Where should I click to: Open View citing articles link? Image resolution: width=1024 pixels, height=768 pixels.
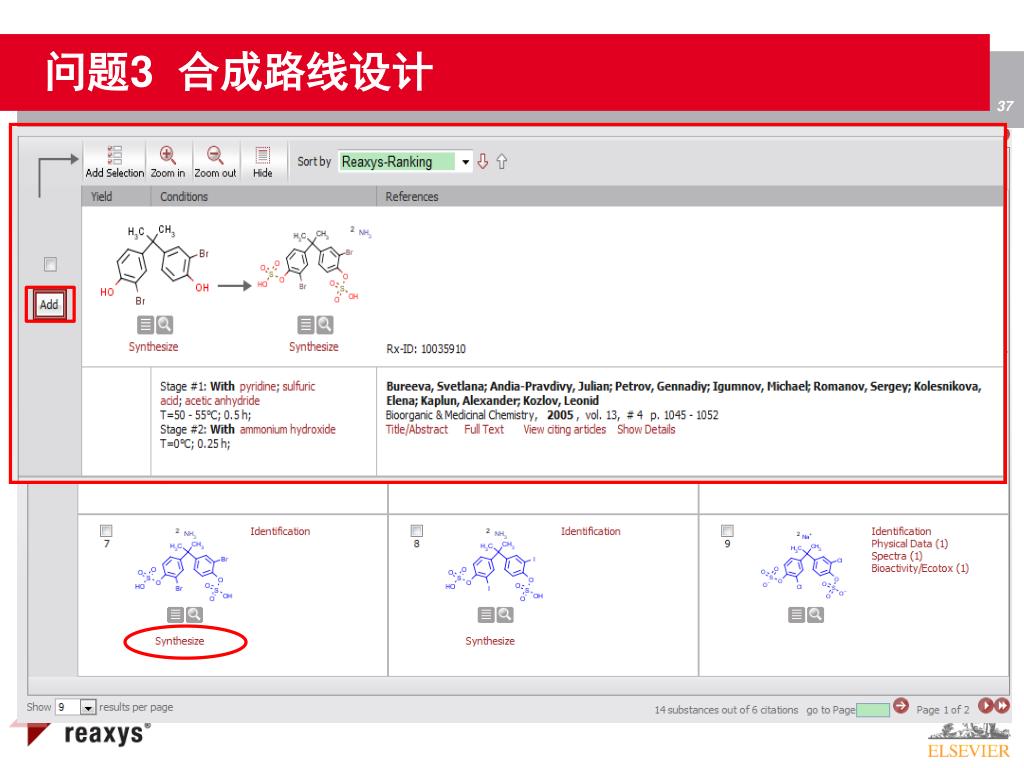(564, 430)
